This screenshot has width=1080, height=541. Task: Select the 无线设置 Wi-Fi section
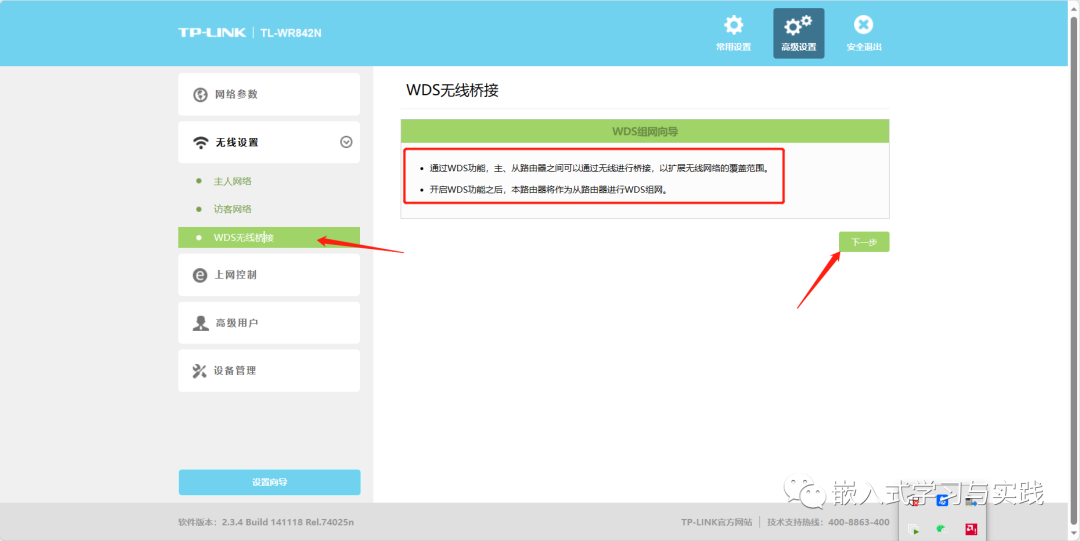click(269, 143)
